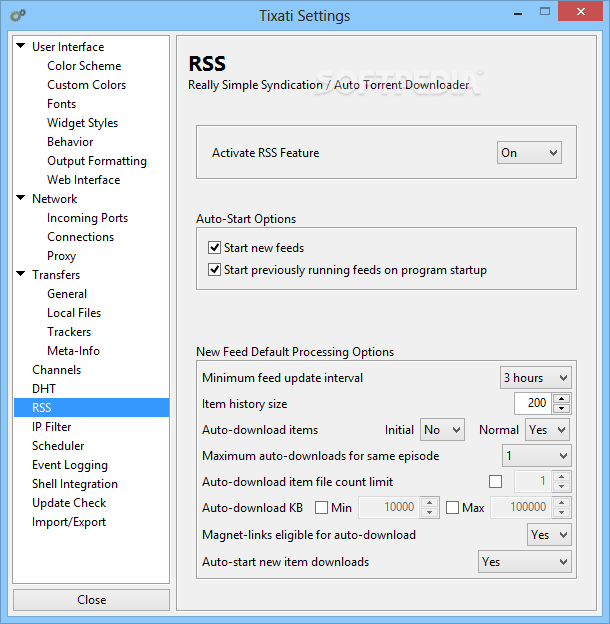Open Shell Integration settings
The image size is (610, 624).
75,484
